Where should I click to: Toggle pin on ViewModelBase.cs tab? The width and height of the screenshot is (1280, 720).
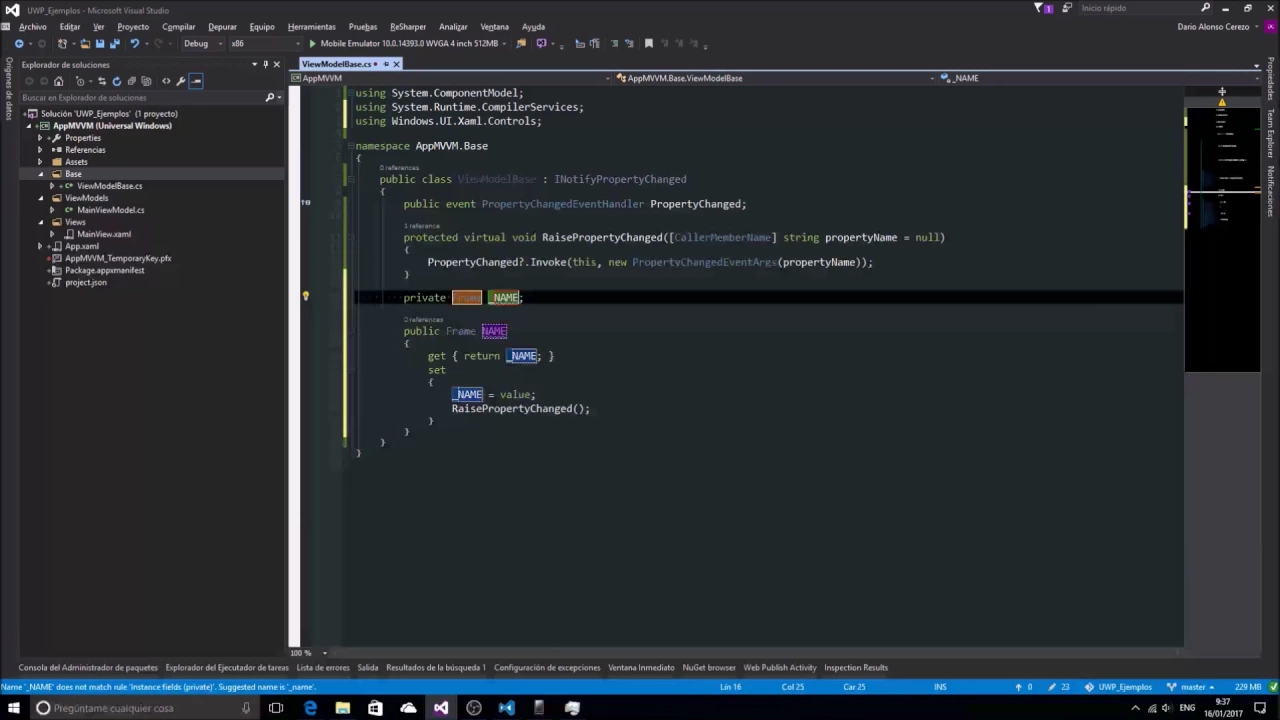point(385,64)
